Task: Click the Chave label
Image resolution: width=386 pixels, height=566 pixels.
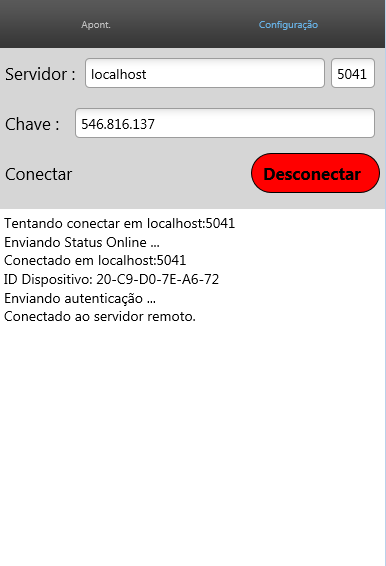Action: pyautogui.click(x=32, y=124)
